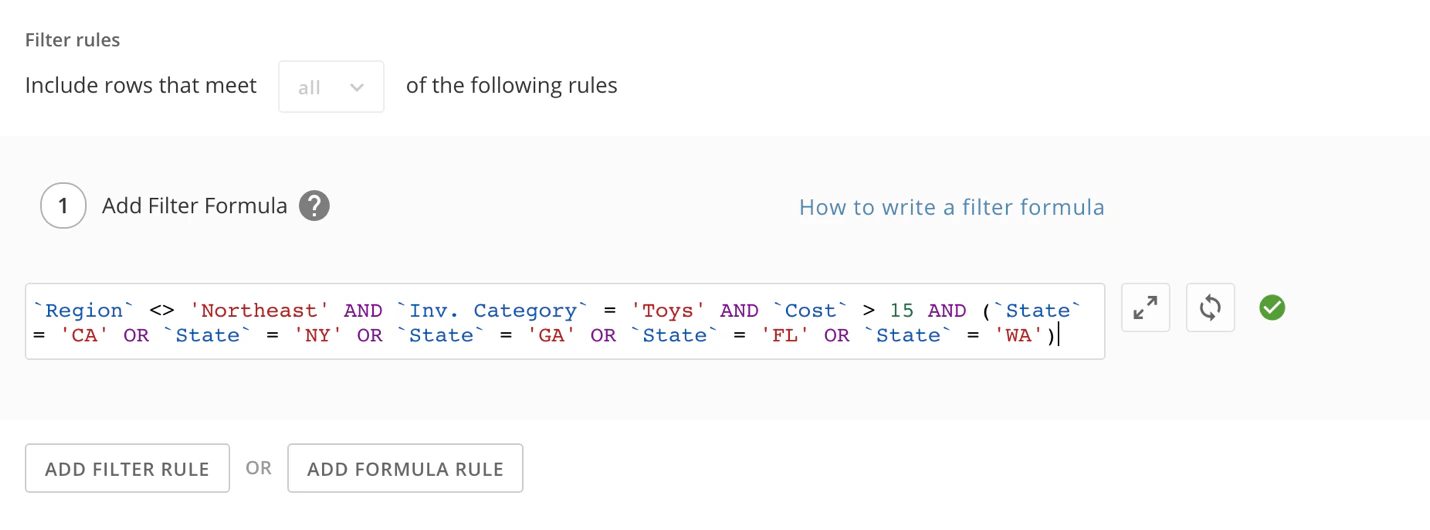Place cursor on 'WA' state value
Image resolution: width=1430 pixels, height=530 pixels.
1019,335
